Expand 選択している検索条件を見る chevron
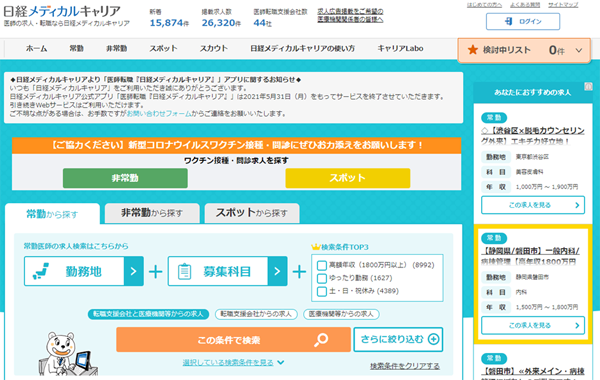 (x=281, y=362)
